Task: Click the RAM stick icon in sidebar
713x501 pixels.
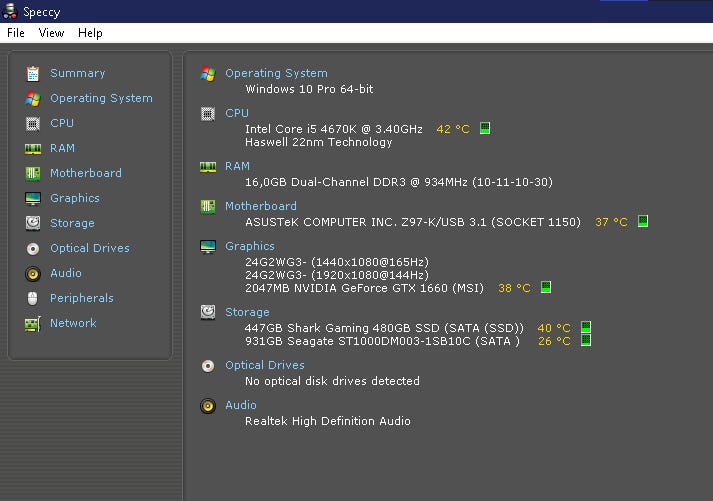Action: 33,148
